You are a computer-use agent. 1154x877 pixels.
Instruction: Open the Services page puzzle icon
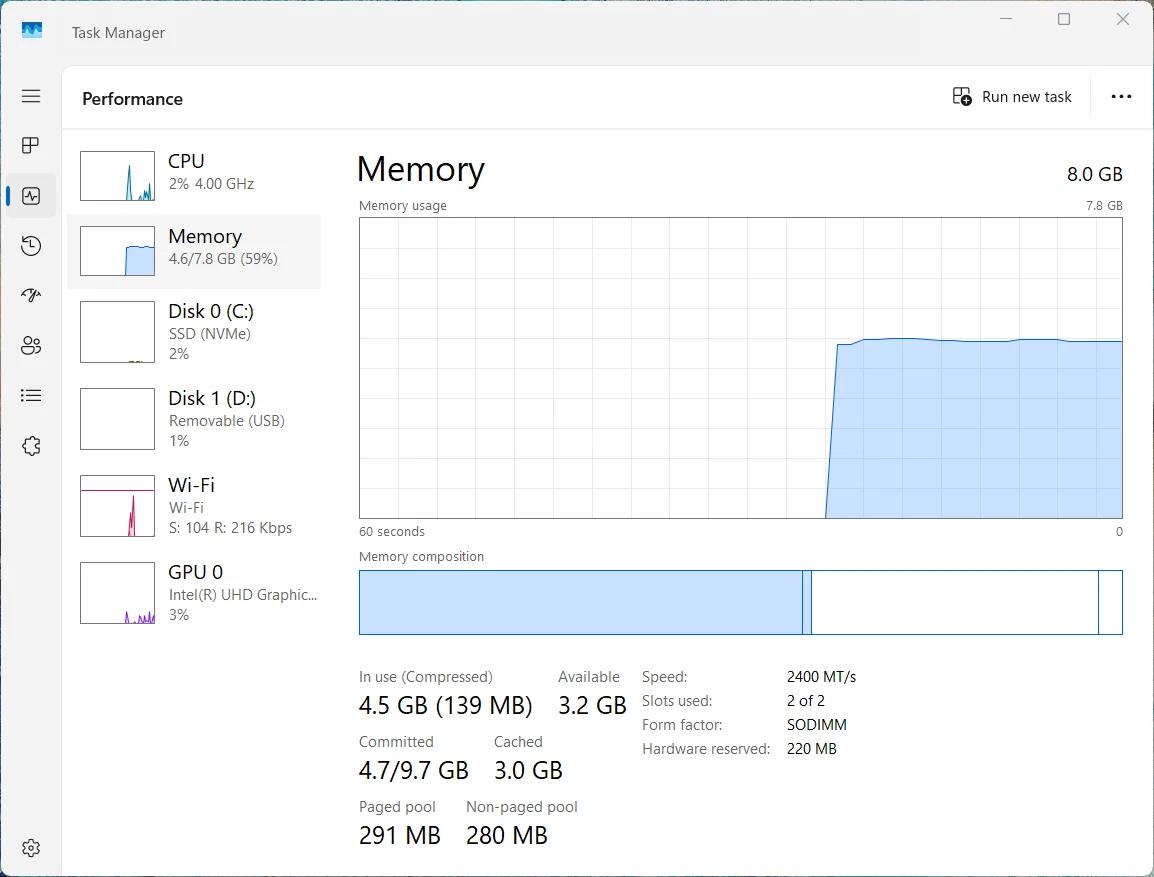pos(31,446)
